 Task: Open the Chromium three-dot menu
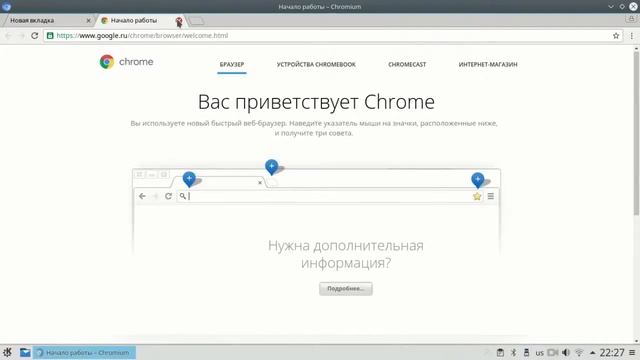[x=631, y=36]
